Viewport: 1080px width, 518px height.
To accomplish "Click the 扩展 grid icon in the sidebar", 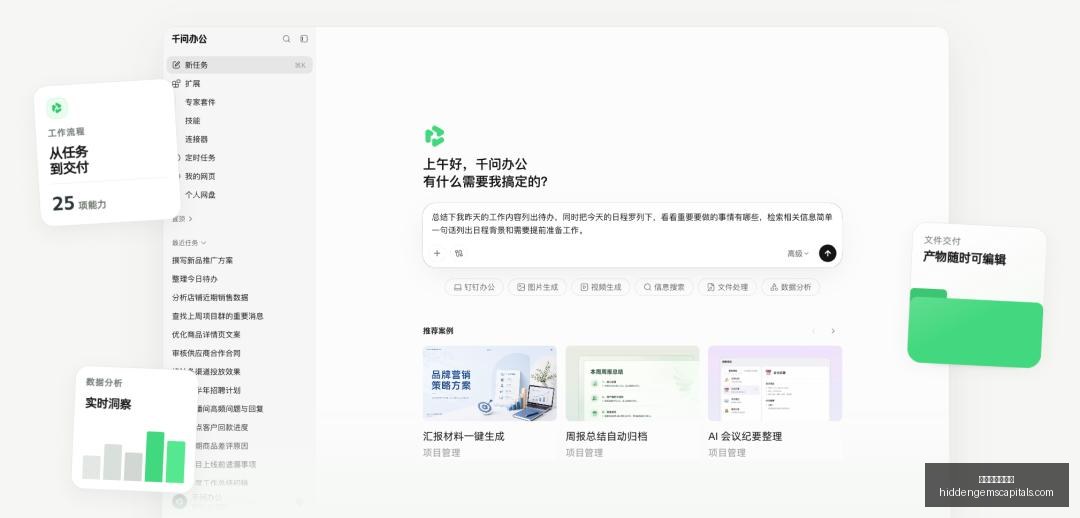I will click(x=176, y=83).
